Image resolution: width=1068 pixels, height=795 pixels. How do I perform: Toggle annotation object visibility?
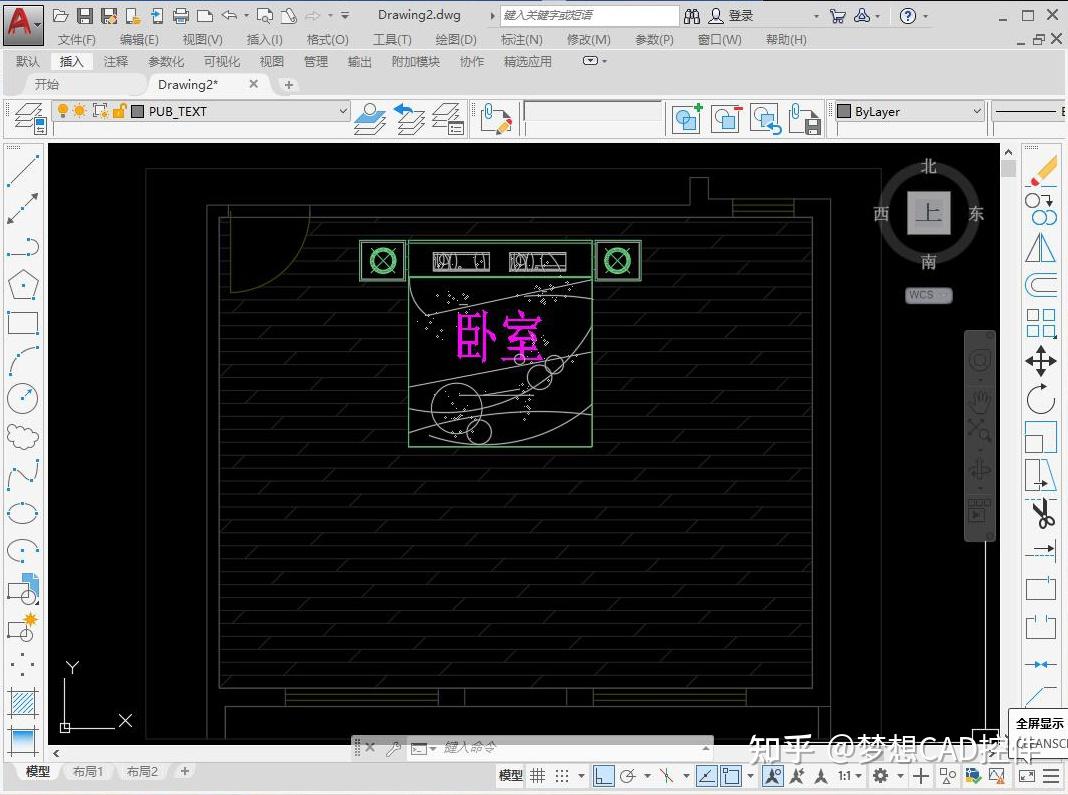point(772,776)
